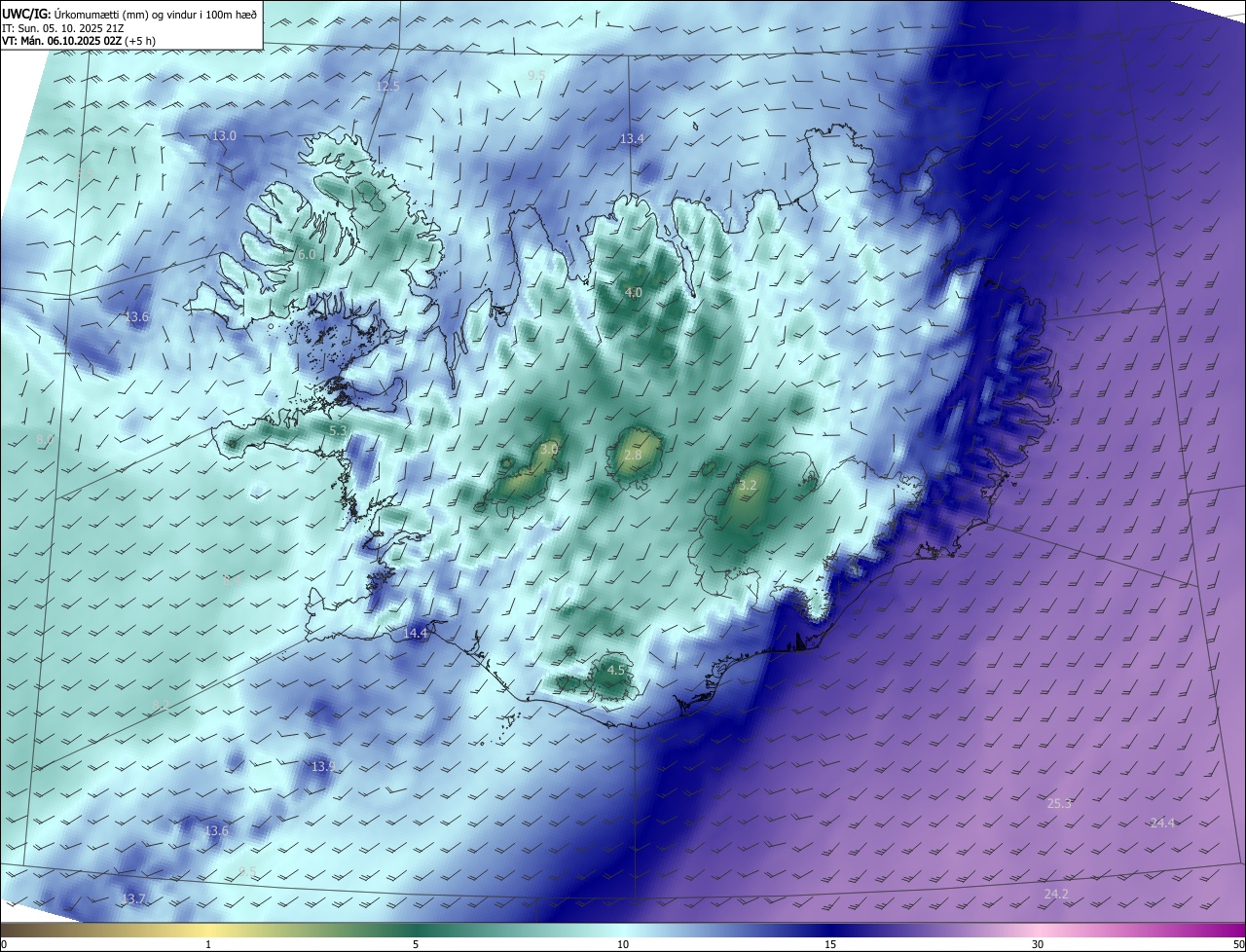Click the 30 tick on the color scale

click(x=1038, y=944)
